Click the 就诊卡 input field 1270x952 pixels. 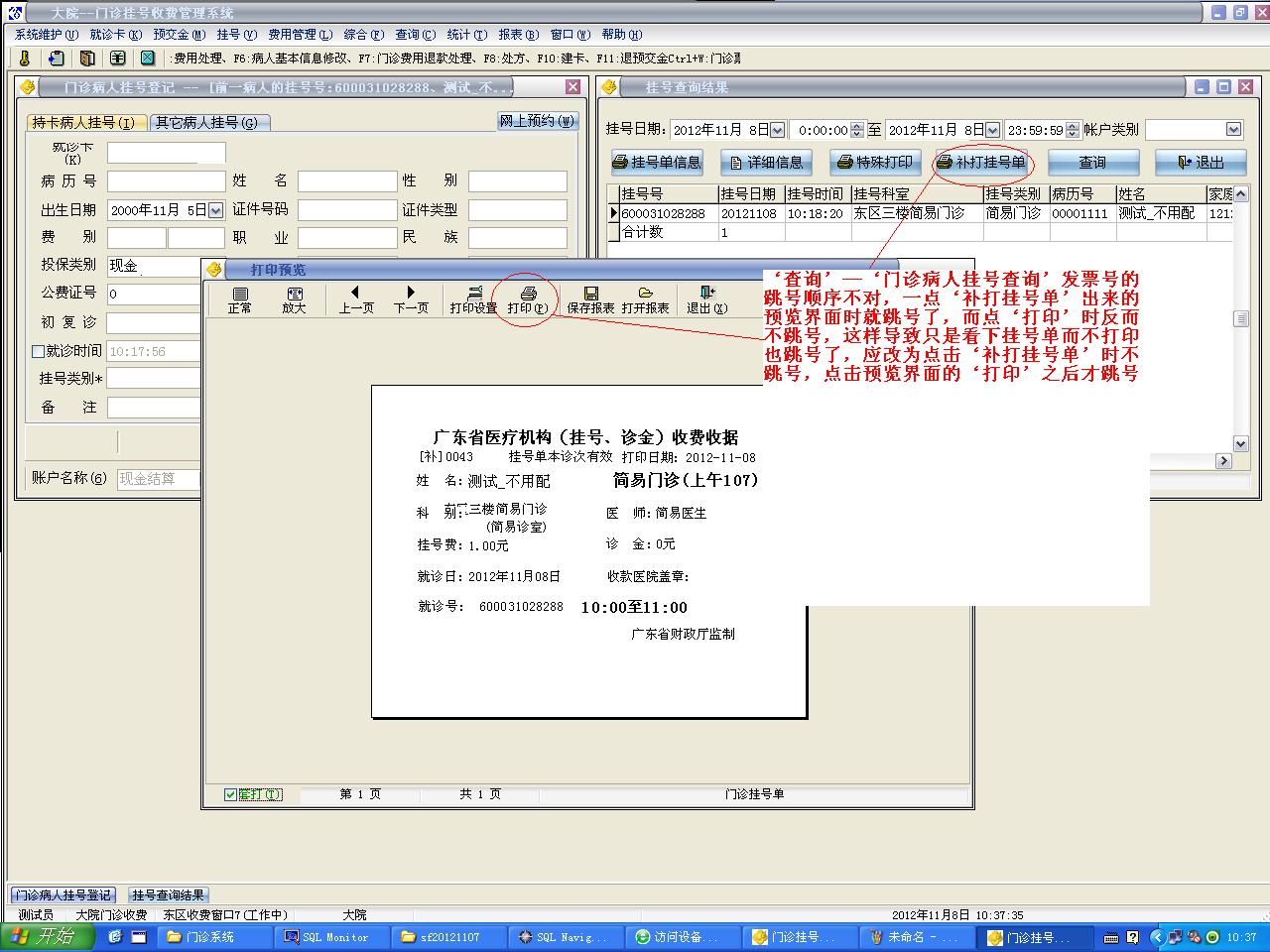(x=167, y=153)
